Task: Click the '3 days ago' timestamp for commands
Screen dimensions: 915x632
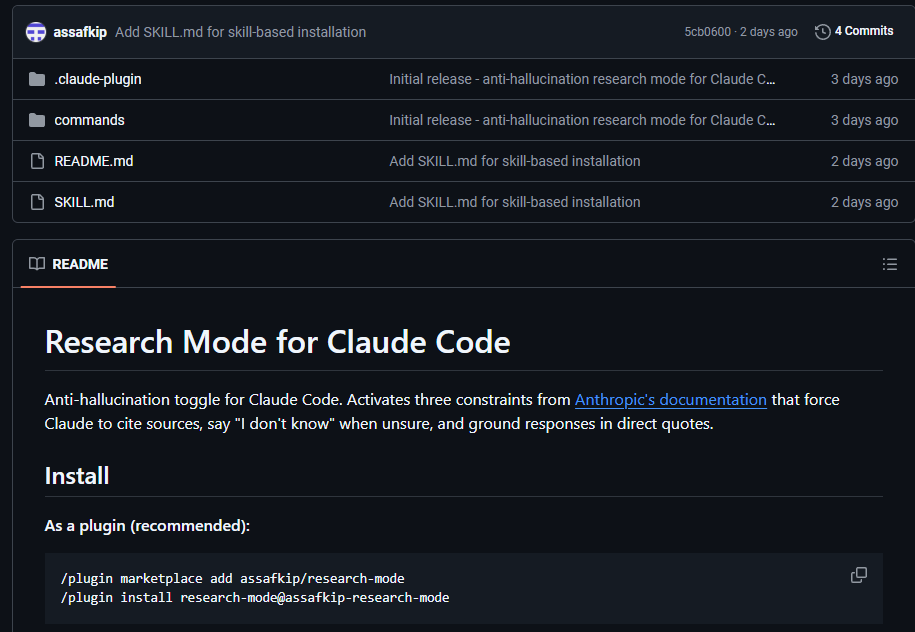Action: coord(864,120)
